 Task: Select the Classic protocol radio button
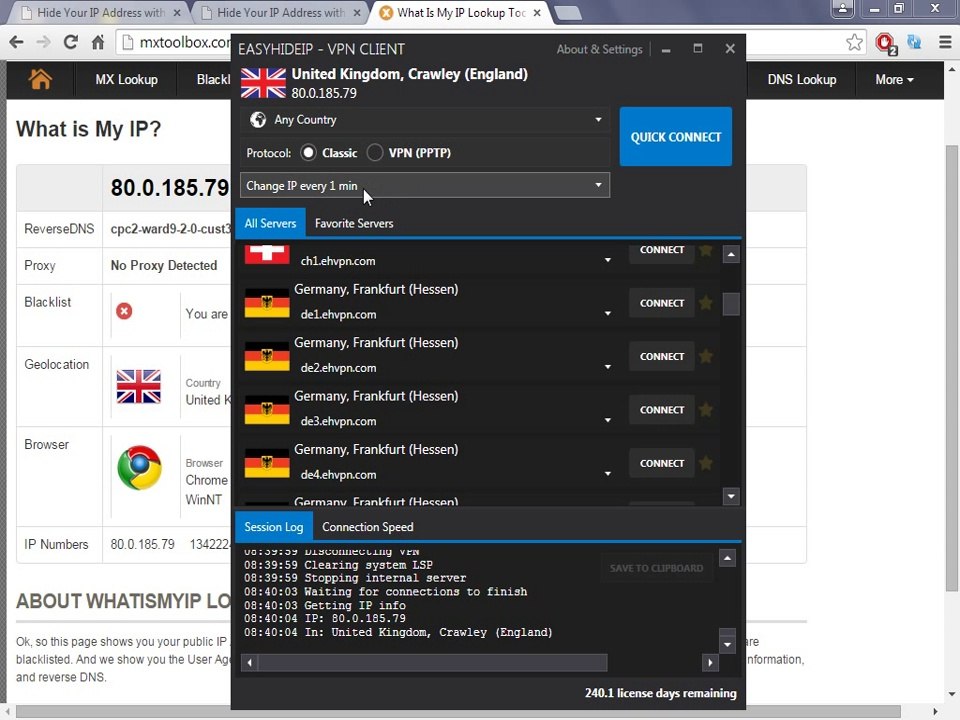click(309, 152)
